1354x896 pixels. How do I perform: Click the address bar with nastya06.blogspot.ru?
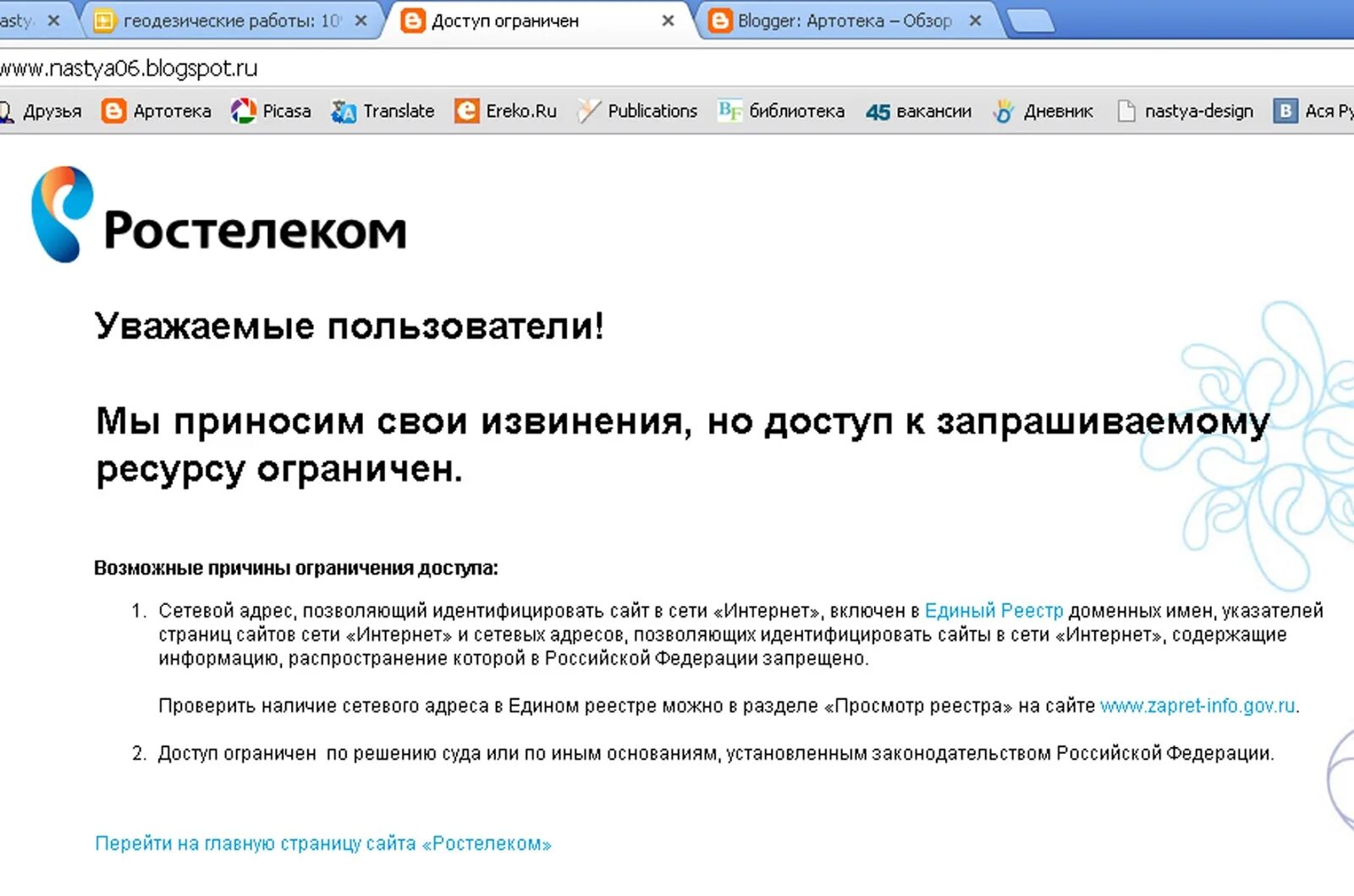pos(677,68)
